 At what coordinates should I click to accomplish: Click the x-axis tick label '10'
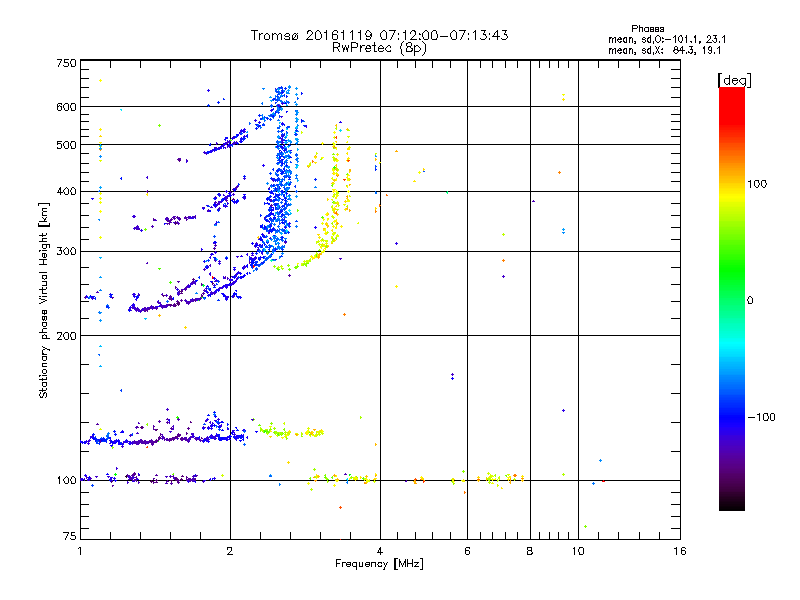[578, 551]
